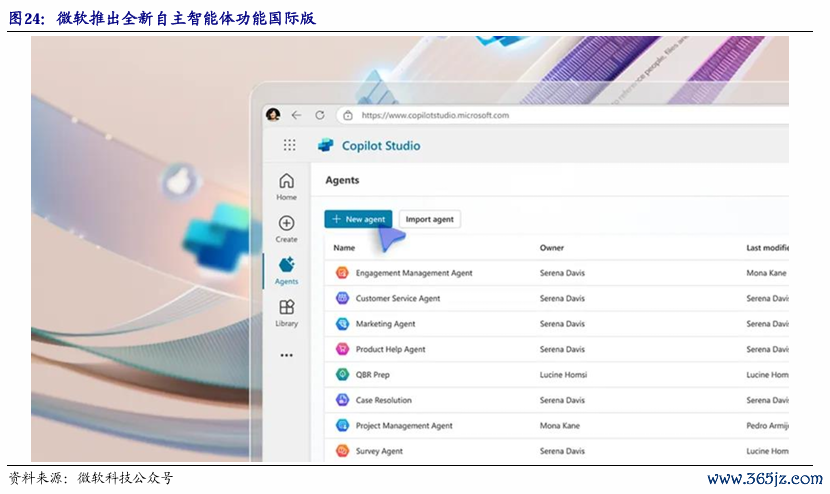This screenshot has height=494, width=830.
Task: Open the app launcher grid icon
Action: (289, 145)
